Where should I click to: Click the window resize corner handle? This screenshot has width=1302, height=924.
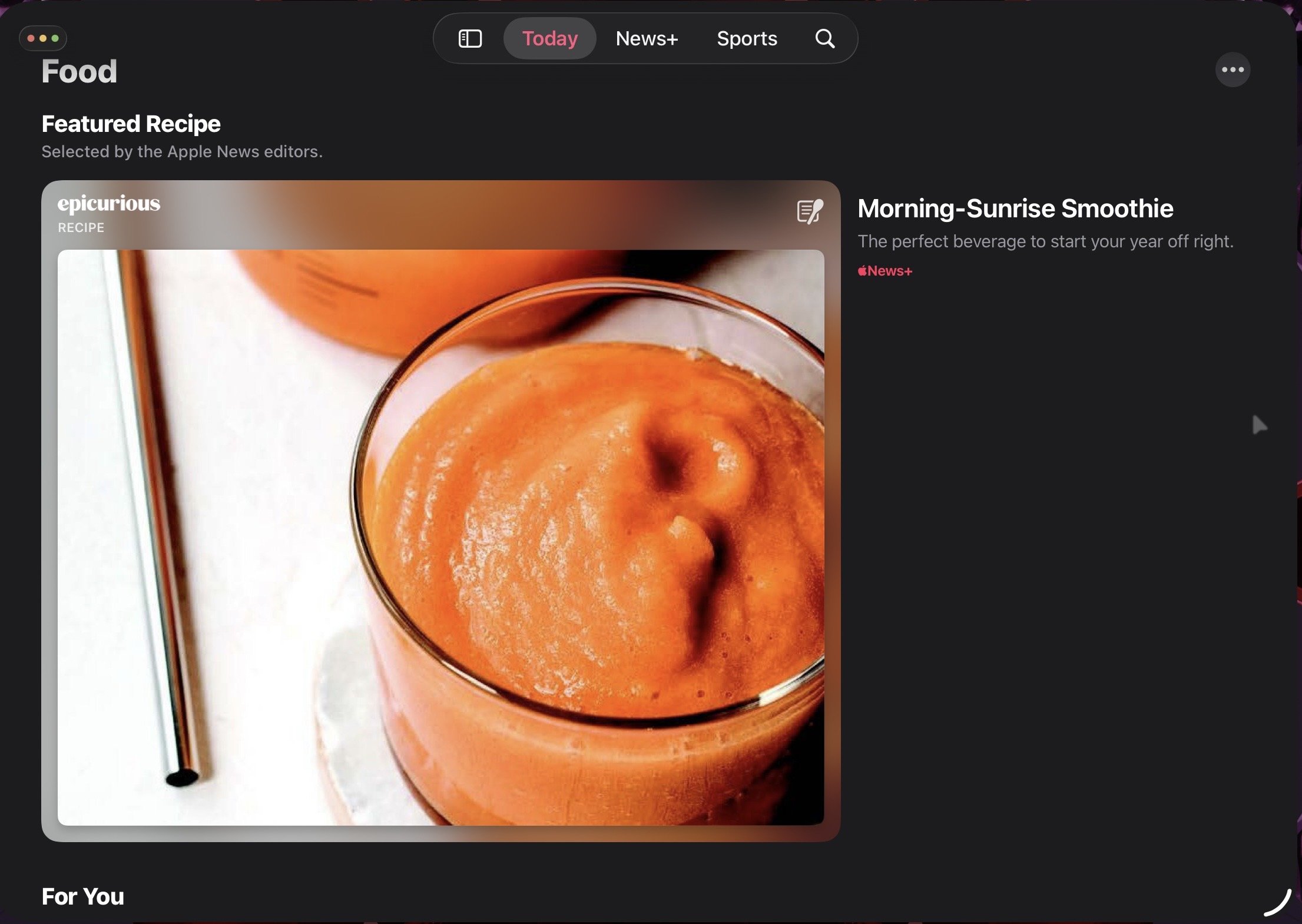pos(1278,904)
